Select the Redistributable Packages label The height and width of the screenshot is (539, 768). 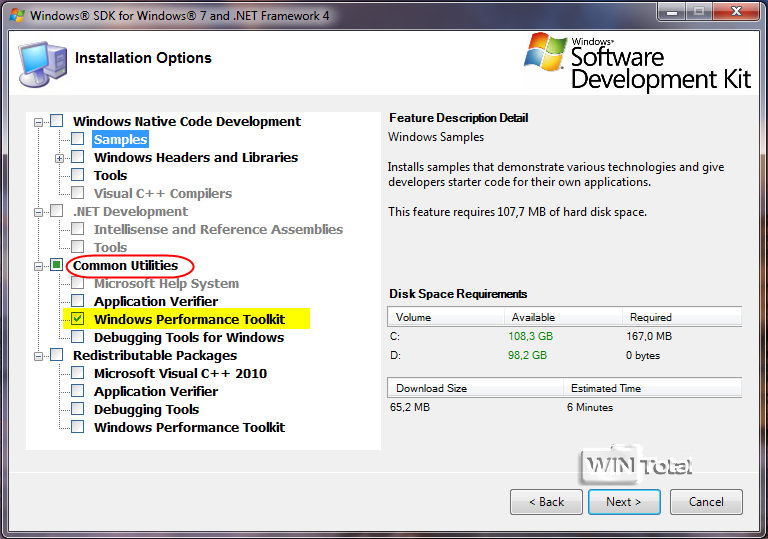click(155, 355)
